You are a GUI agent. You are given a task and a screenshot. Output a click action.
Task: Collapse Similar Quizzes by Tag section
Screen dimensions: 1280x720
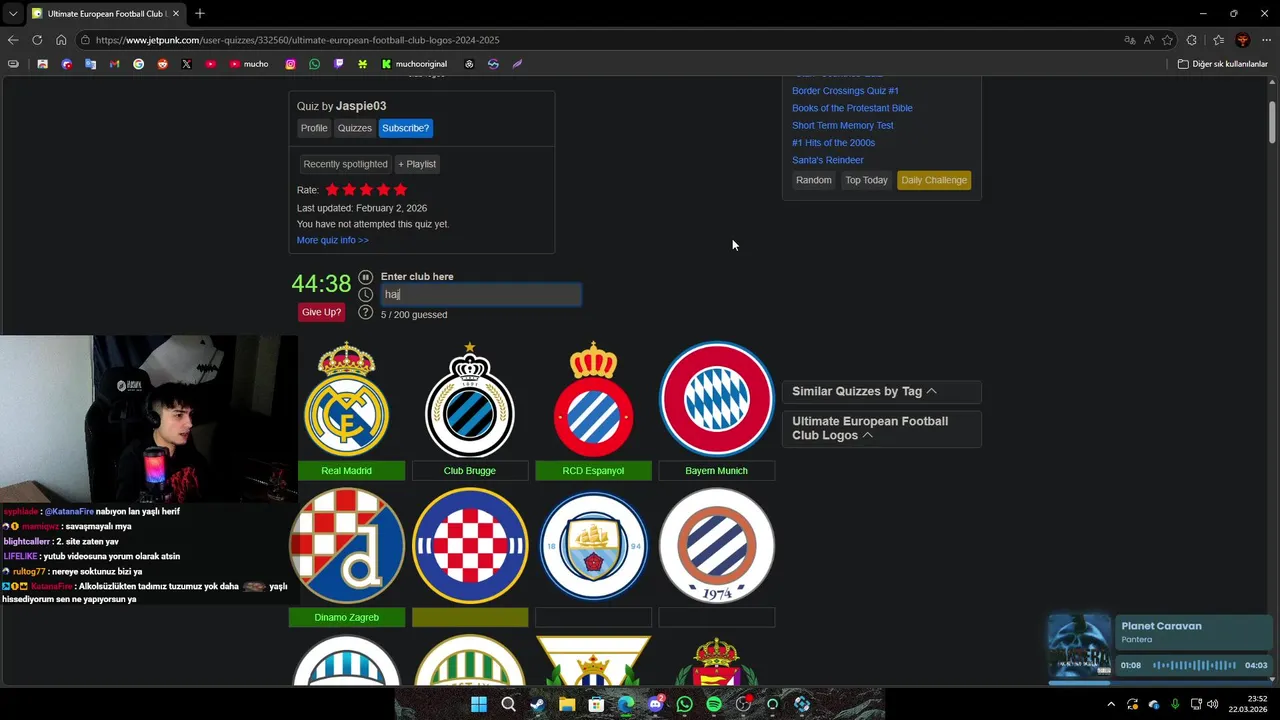point(881,391)
